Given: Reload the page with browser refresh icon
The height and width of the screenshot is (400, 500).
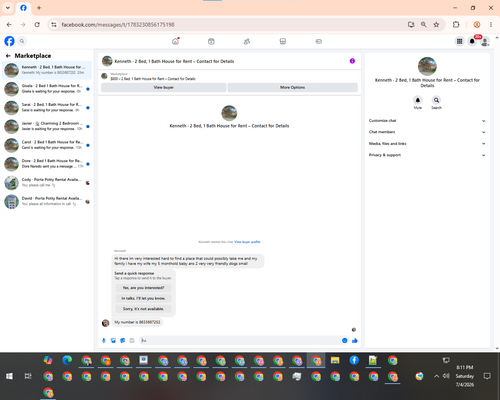Looking at the screenshot, I should coord(37,25).
